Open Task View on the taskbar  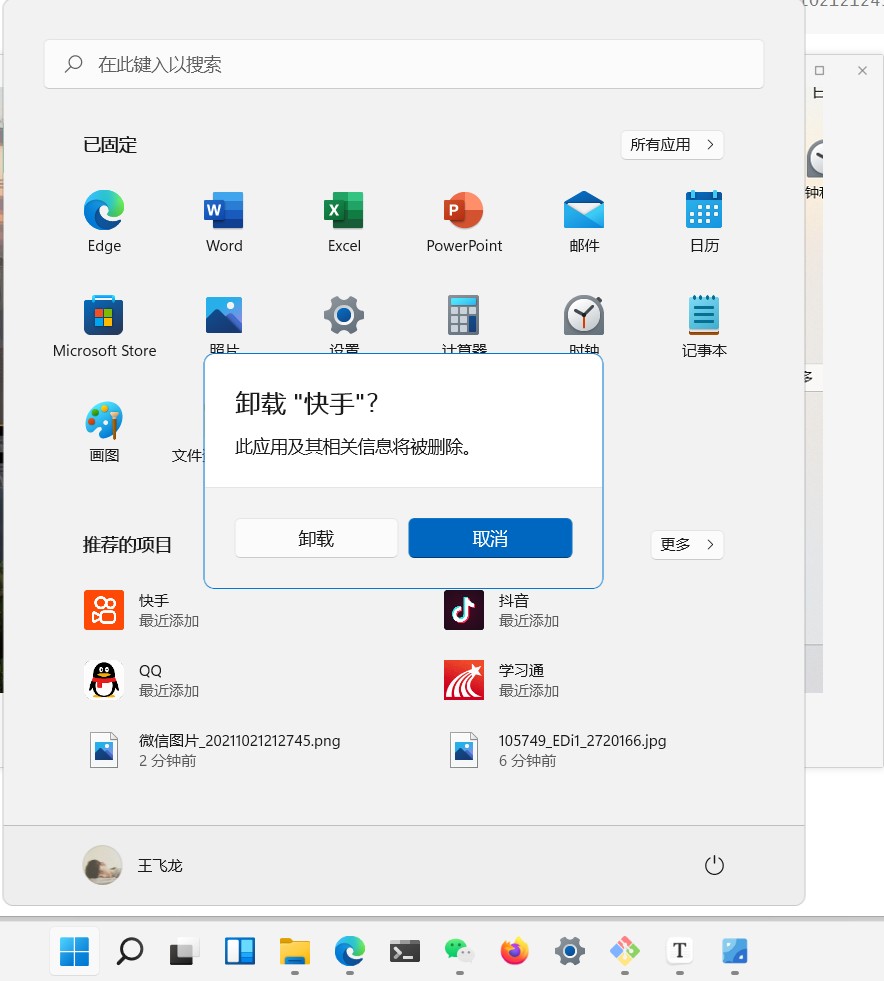185,951
